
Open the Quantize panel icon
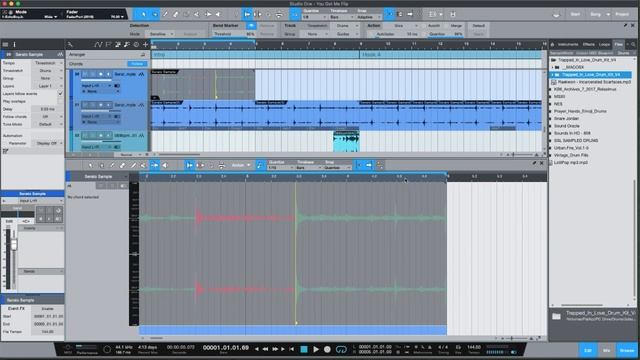(295, 14)
